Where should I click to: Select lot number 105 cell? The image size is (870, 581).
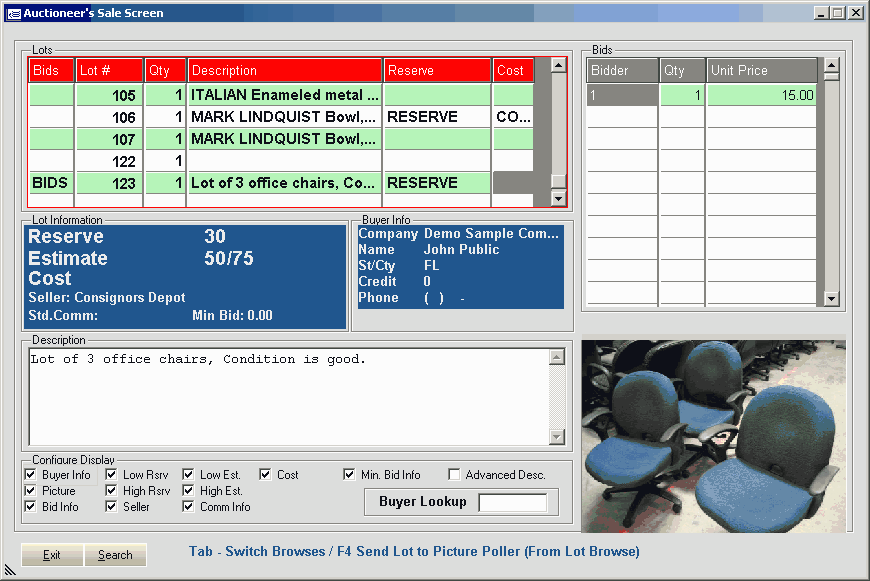109,95
